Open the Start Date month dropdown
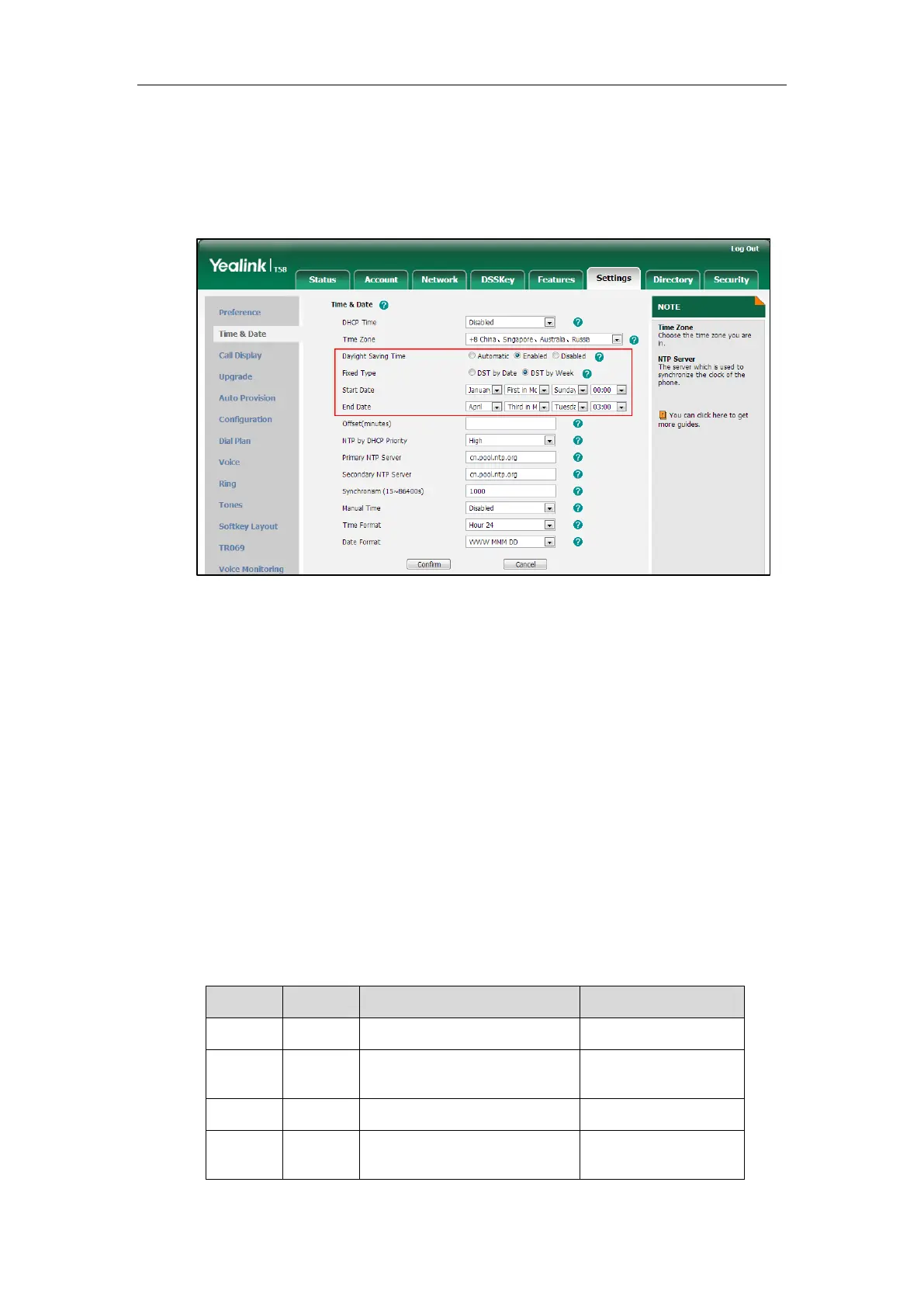Viewport: 924px width, 1307px height. tap(484, 390)
